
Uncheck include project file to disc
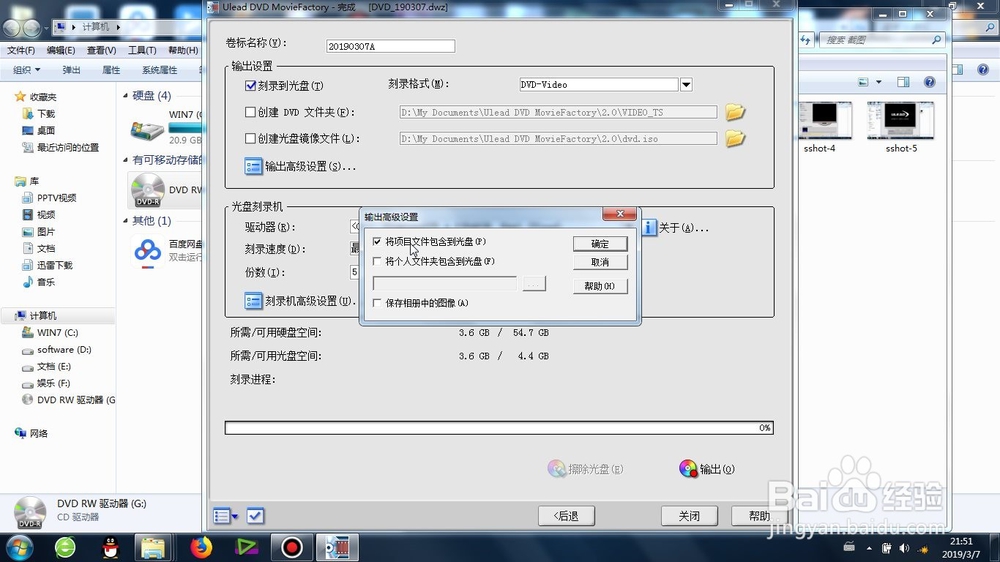pyautogui.click(x=377, y=241)
